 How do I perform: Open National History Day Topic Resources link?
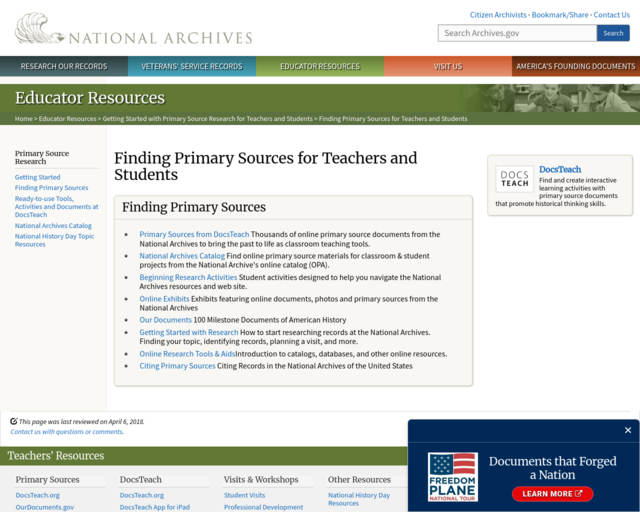click(54, 240)
